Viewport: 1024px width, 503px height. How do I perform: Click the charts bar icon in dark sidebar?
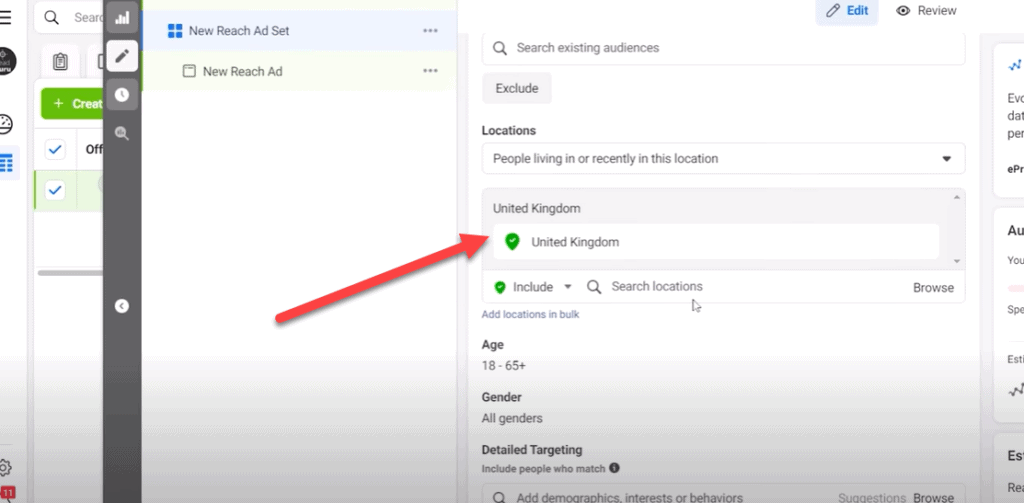122,18
